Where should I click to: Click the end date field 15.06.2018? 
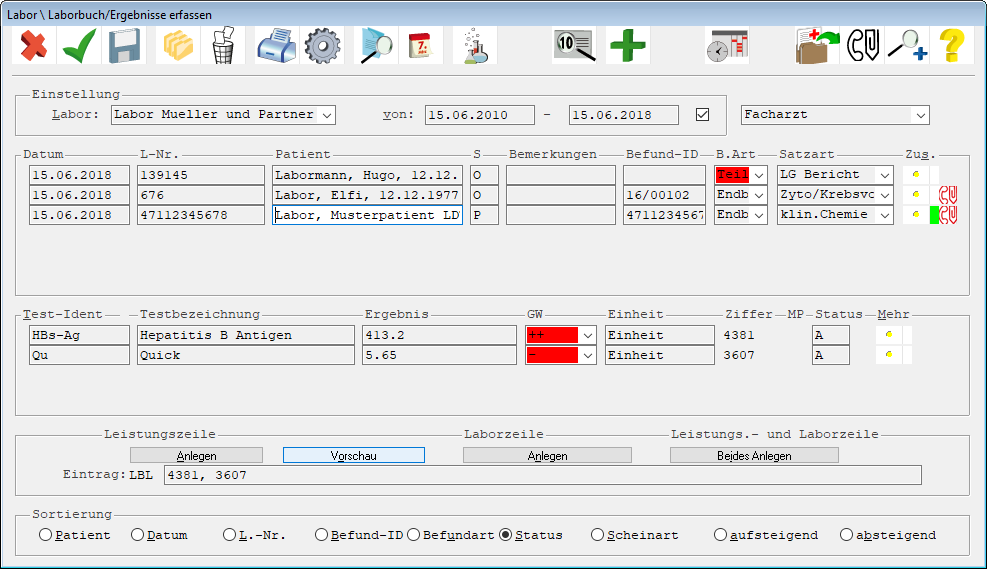[624, 115]
